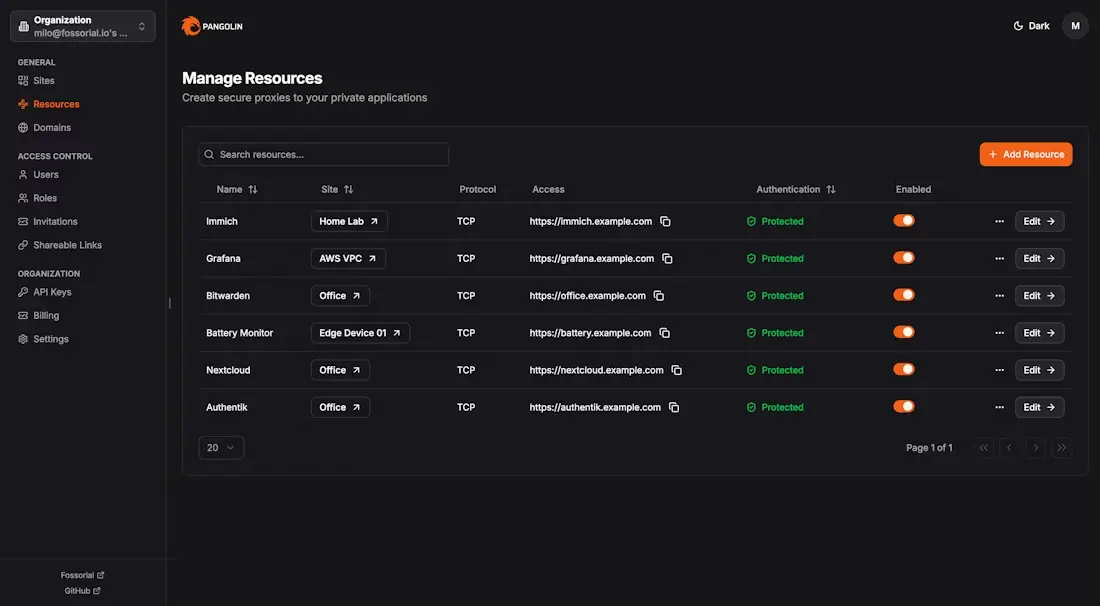
Task: Switch theme using the Dark toggle
Action: coord(1031,26)
